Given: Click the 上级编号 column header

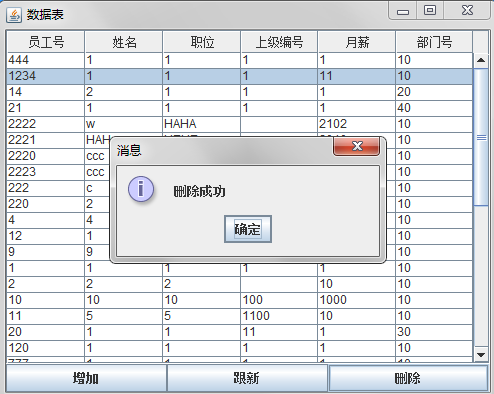Looking at the screenshot, I should click(279, 42).
